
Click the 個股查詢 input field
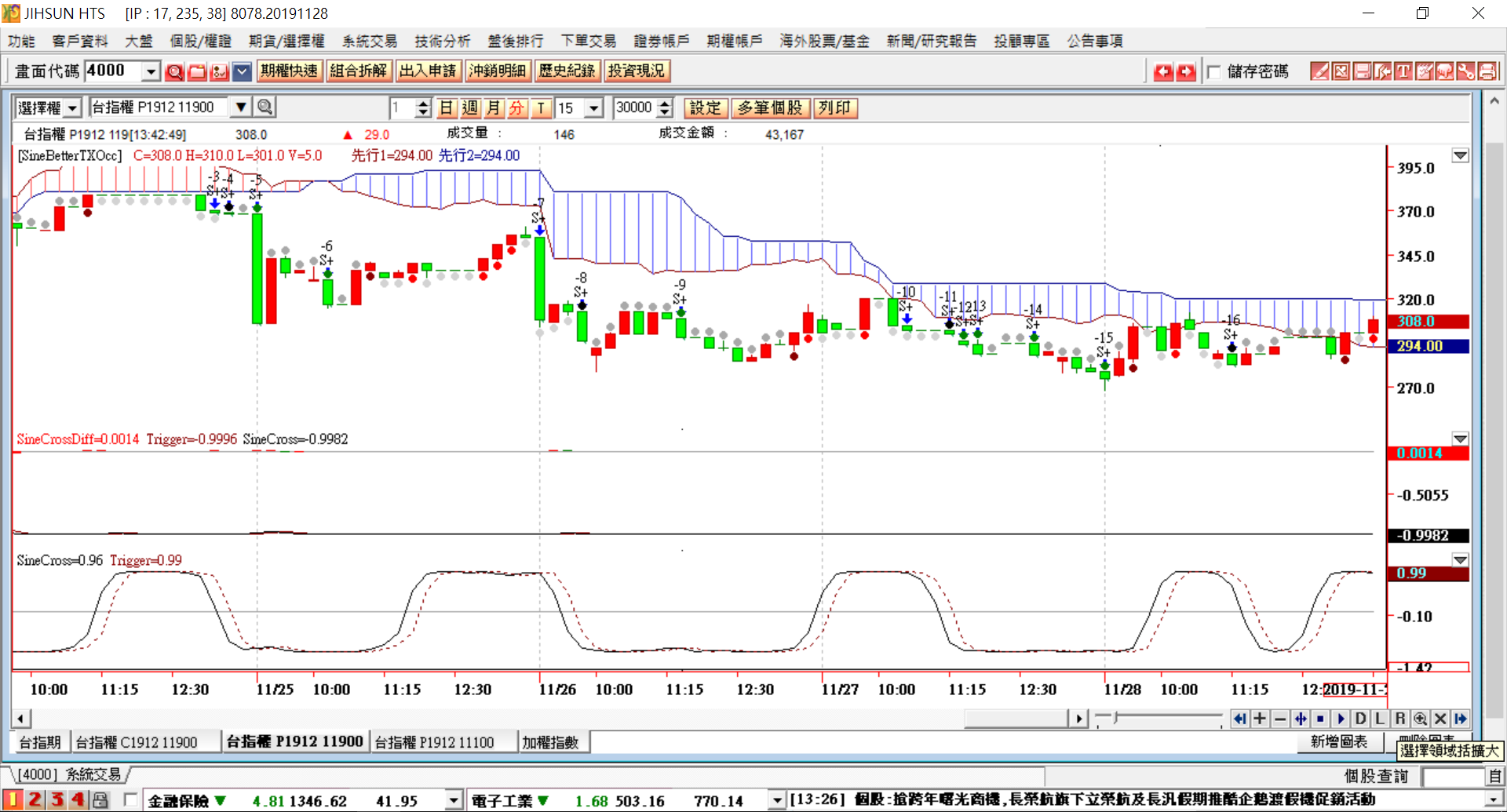click(x=1453, y=776)
